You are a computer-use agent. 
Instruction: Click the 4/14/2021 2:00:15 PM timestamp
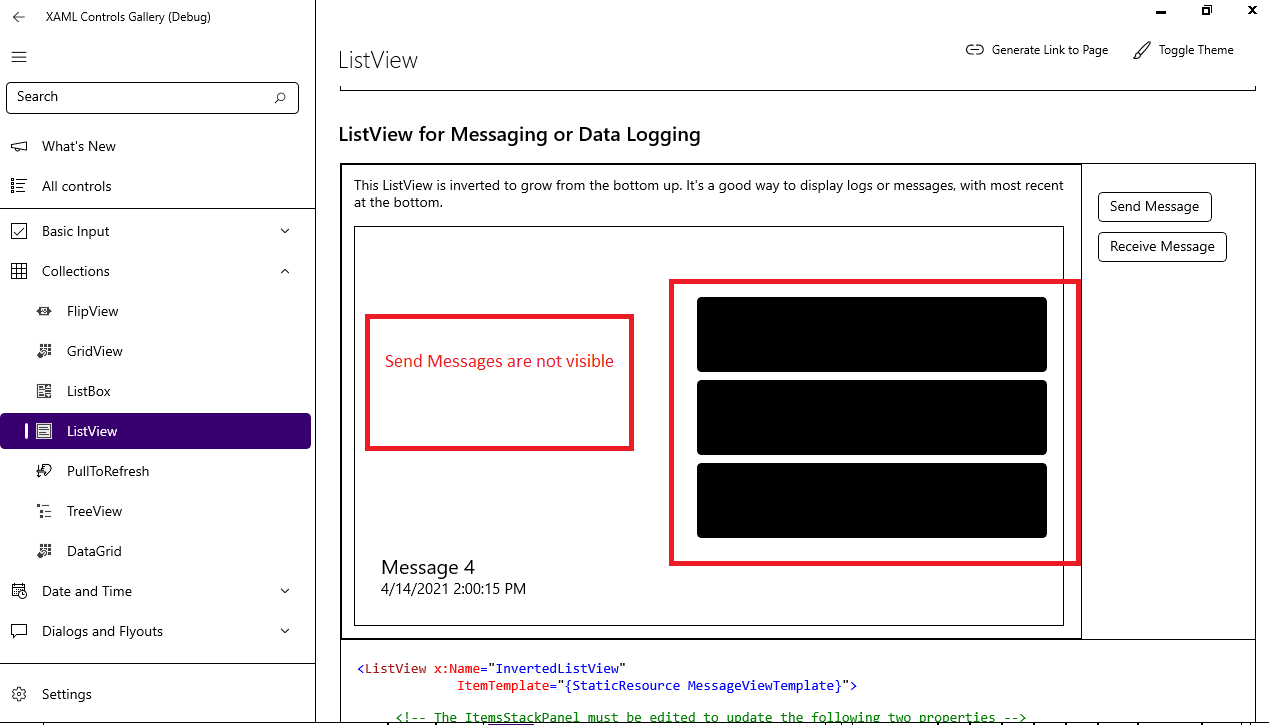coord(453,589)
